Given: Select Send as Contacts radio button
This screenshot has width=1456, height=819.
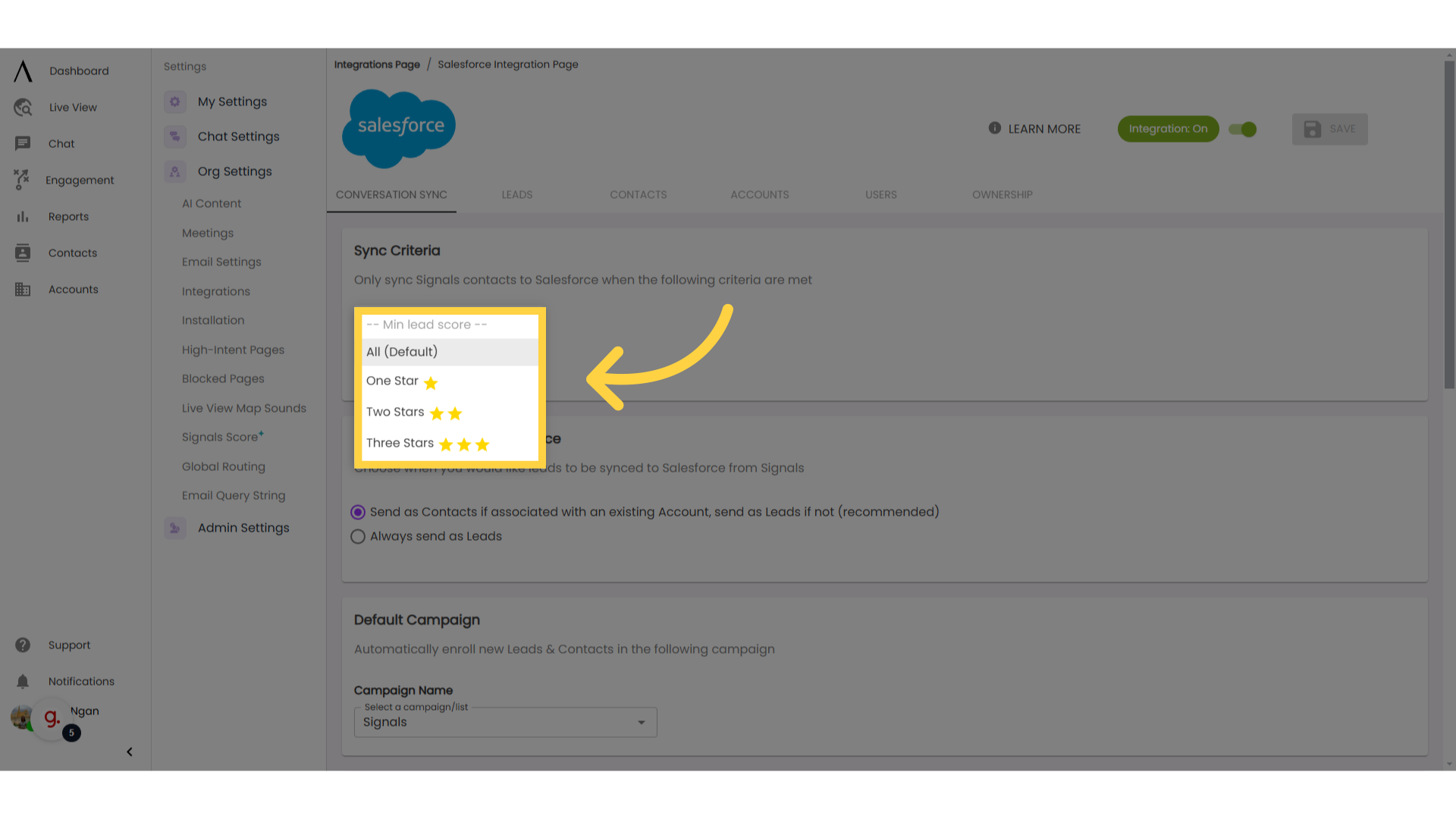Looking at the screenshot, I should pyautogui.click(x=358, y=512).
